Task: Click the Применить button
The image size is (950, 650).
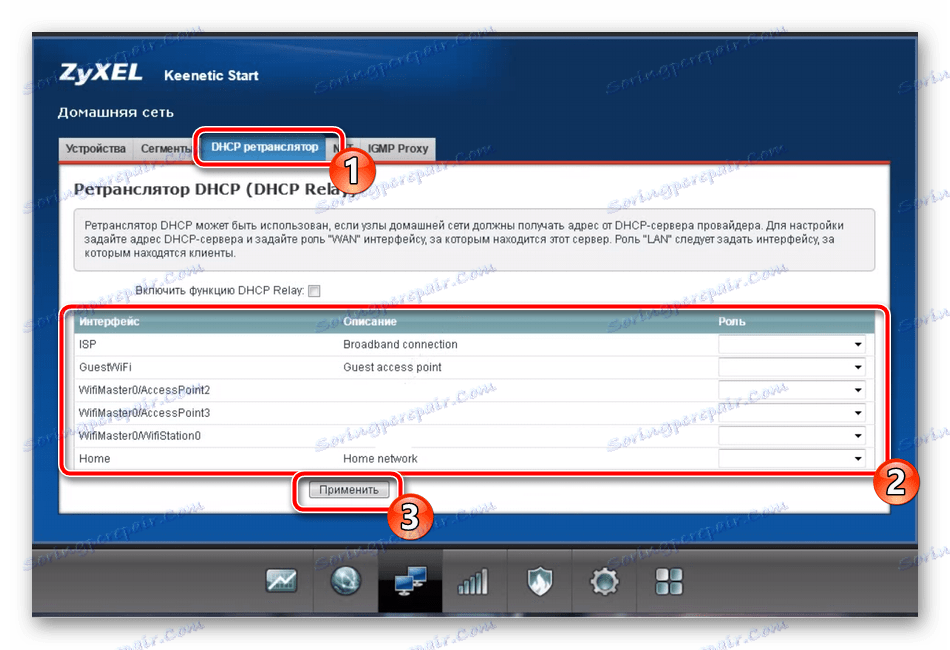Action: point(348,489)
